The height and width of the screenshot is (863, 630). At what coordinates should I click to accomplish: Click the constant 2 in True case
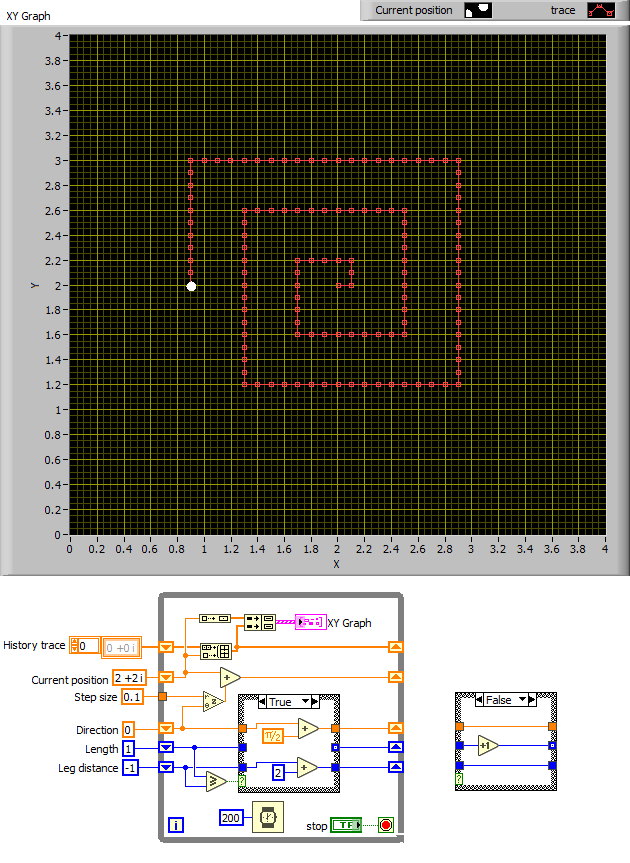[x=278, y=773]
